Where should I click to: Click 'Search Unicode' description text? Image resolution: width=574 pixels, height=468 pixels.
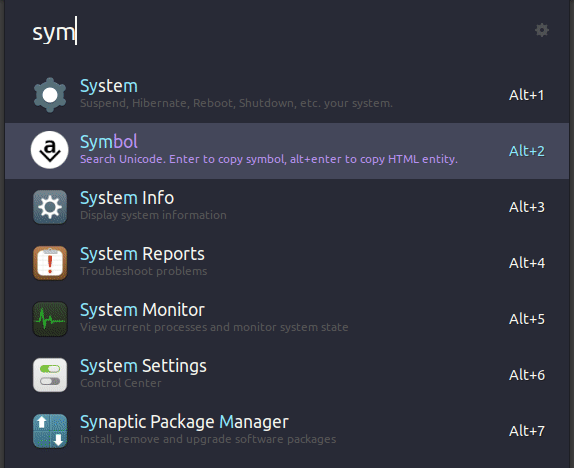coord(123,159)
